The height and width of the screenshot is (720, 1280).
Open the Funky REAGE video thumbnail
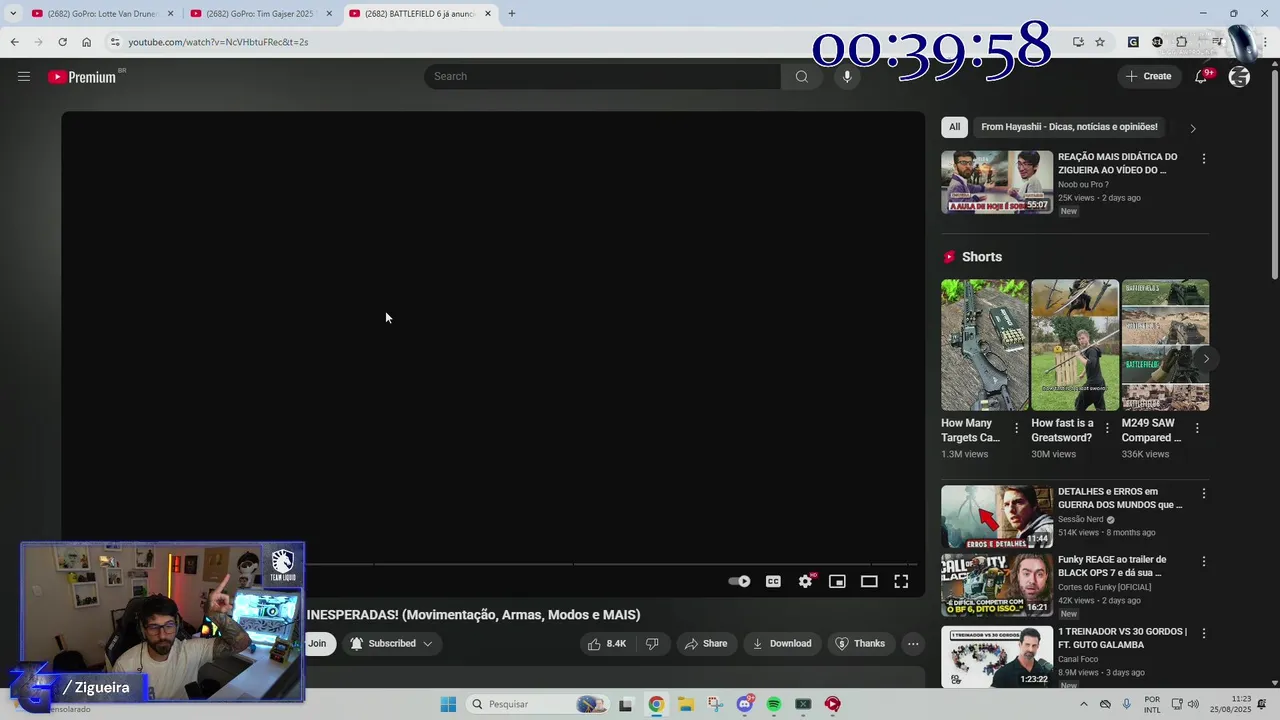[x=997, y=585]
